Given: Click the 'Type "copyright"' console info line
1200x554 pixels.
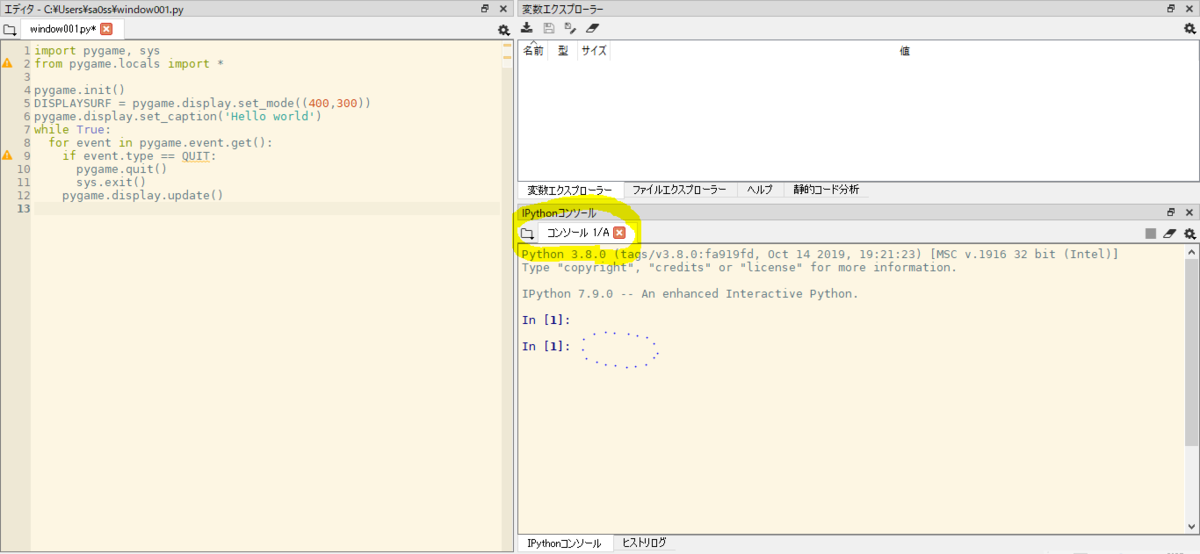Looking at the screenshot, I should click(739, 268).
